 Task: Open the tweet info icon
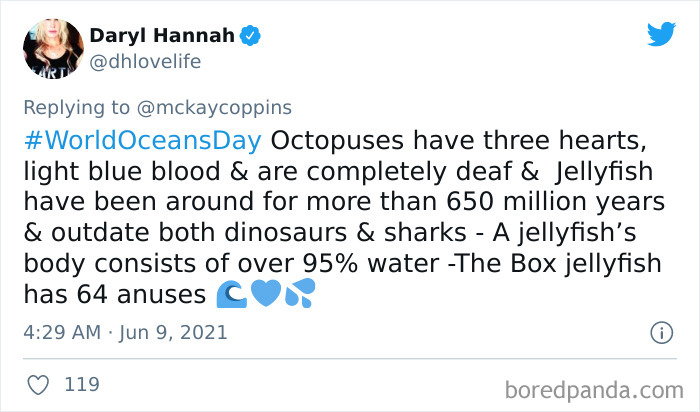pyautogui.click(x=661, y=333)
